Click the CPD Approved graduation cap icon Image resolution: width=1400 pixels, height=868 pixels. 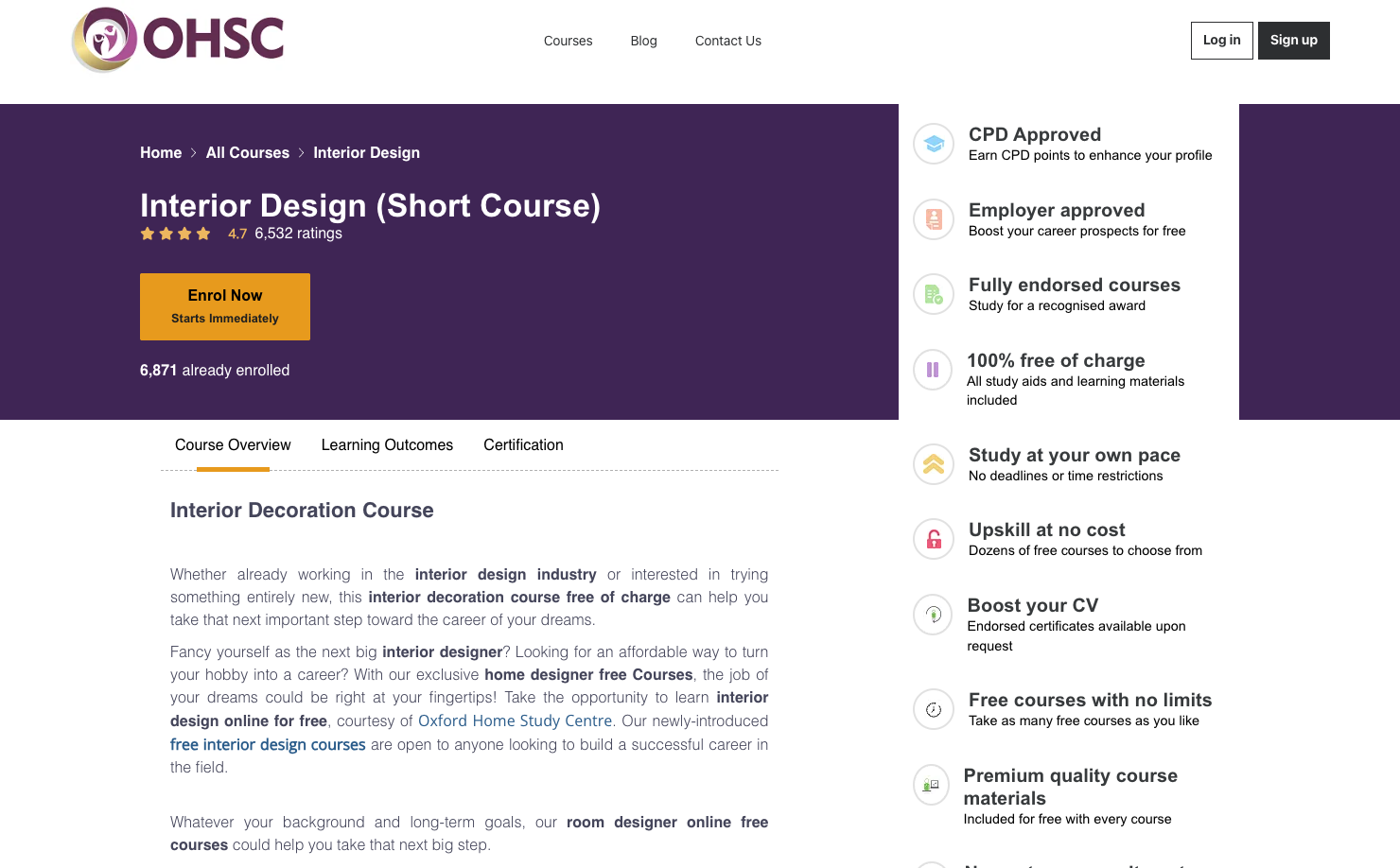(934, 144)
